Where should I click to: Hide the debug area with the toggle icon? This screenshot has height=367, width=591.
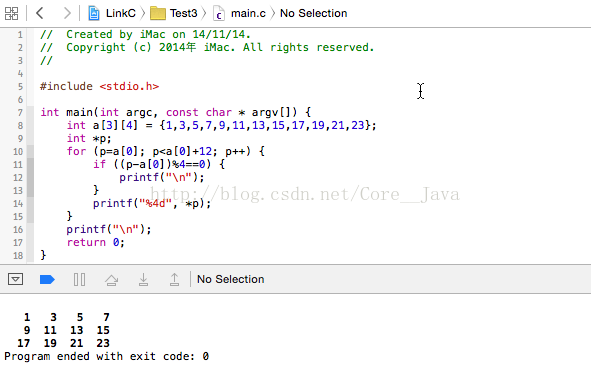click(15, 279)
